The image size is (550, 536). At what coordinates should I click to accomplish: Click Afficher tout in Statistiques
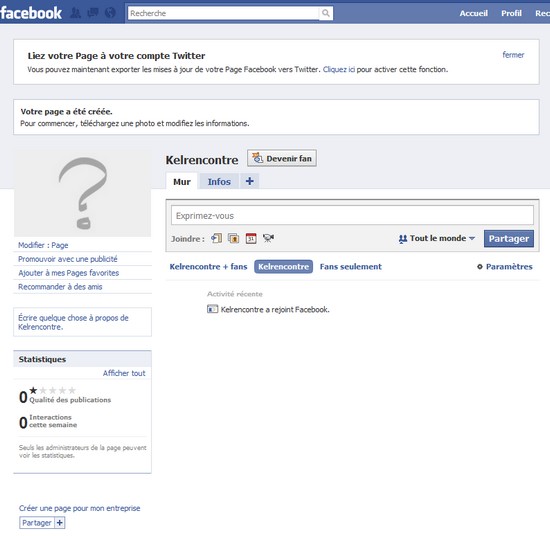coord(124,373)
